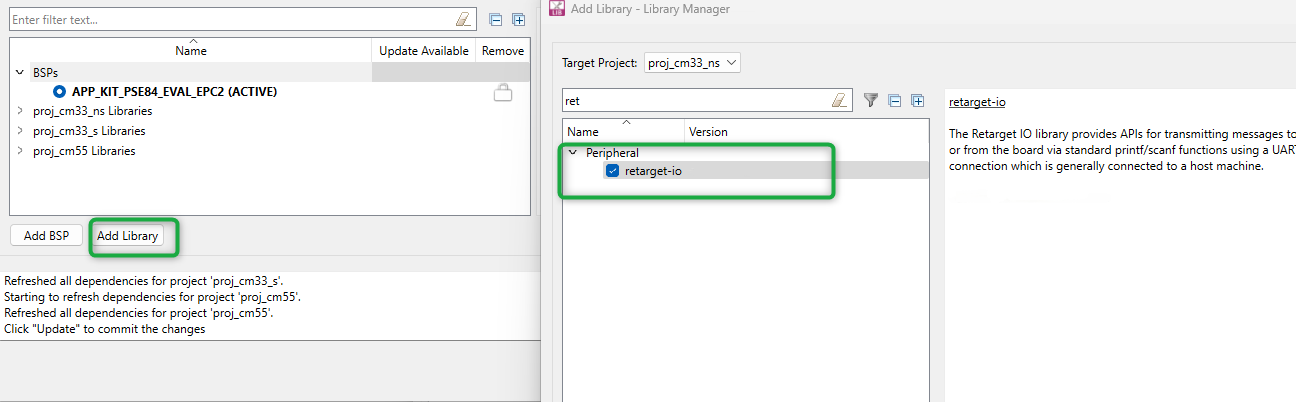Expand proj_cm33_s Libraries
The height and width of the screenshot is (402, 1296).
tap(20, 131)
